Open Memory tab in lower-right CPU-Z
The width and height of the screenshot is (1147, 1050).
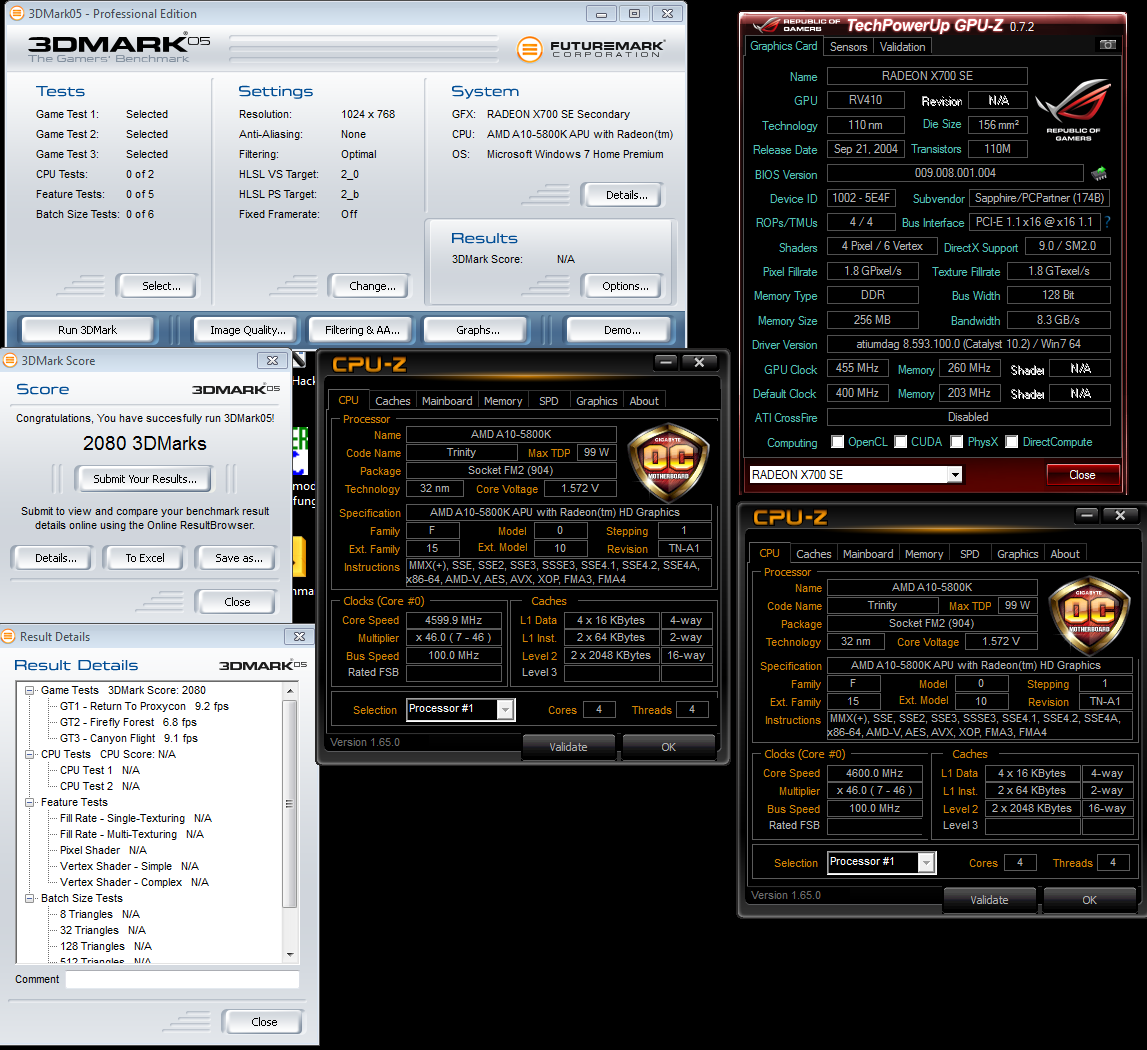point(924,554)
